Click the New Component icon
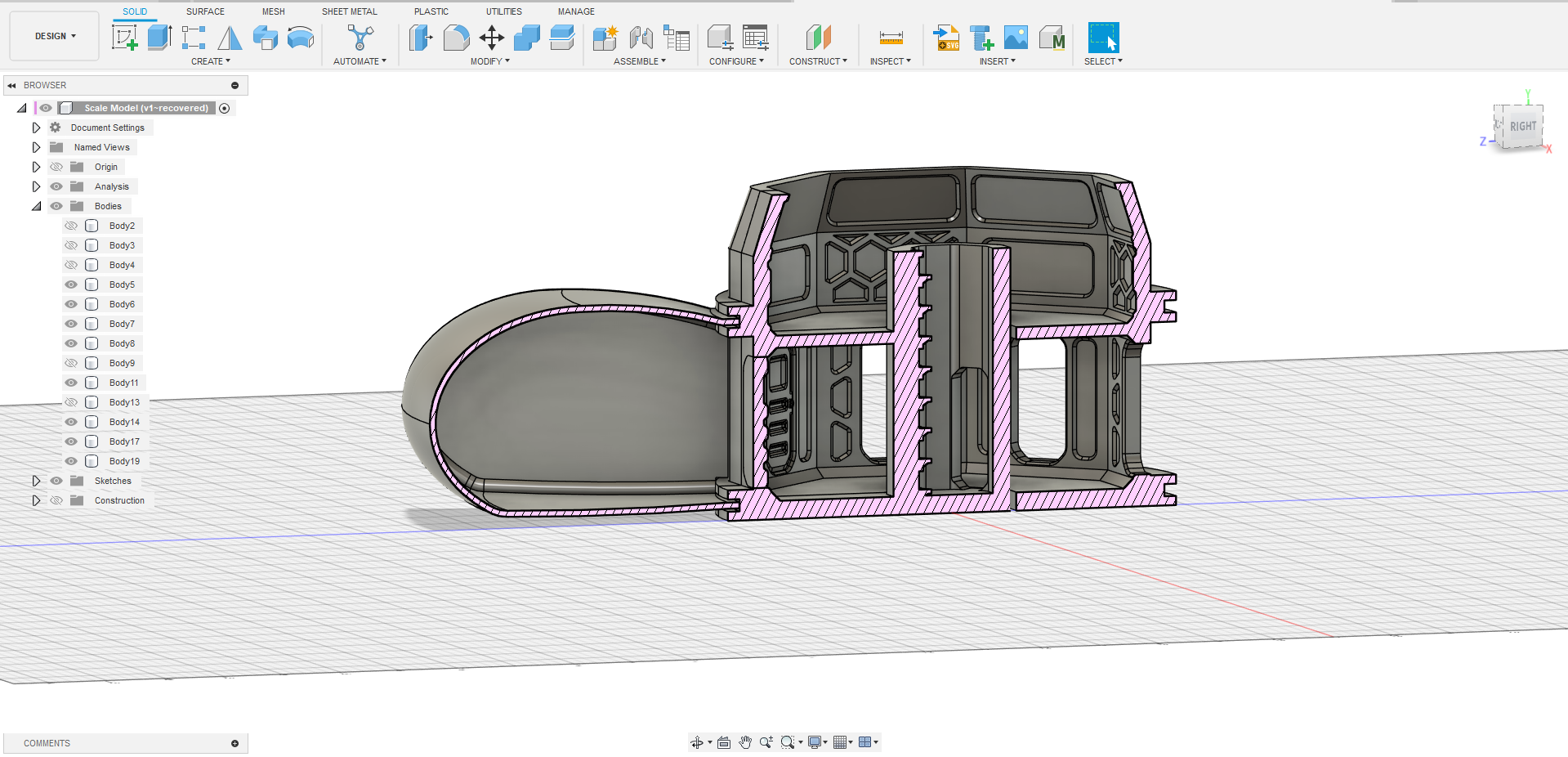Image resolution: width=1568 pixels, height=757 pixels. pos(605,38)
